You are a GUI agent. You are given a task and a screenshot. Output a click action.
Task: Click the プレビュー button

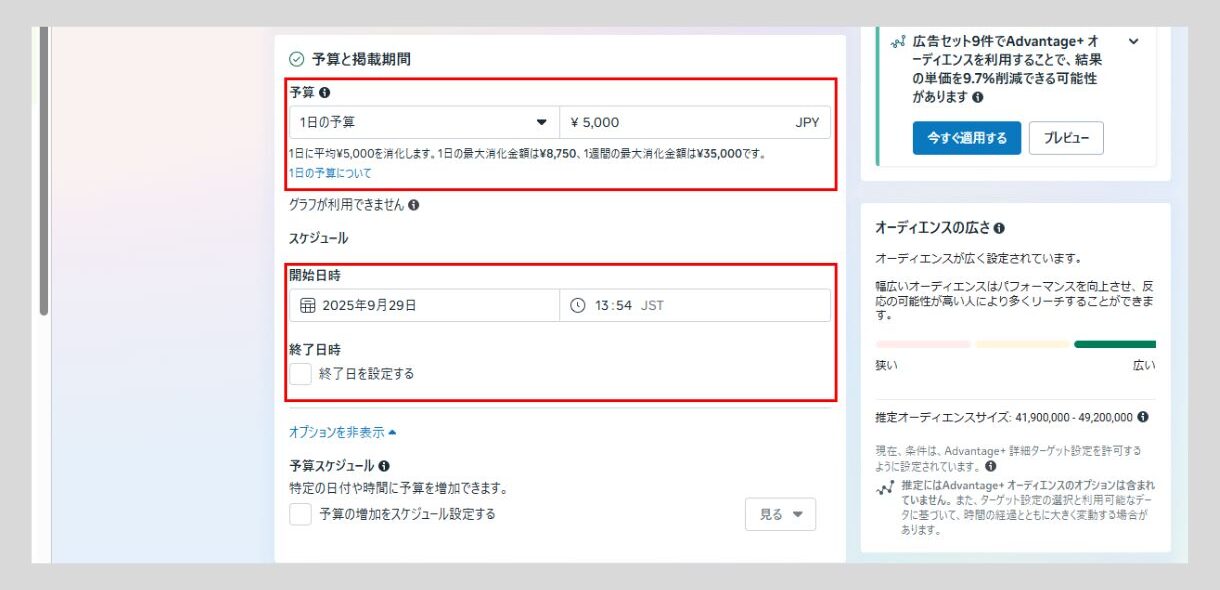1066,138
